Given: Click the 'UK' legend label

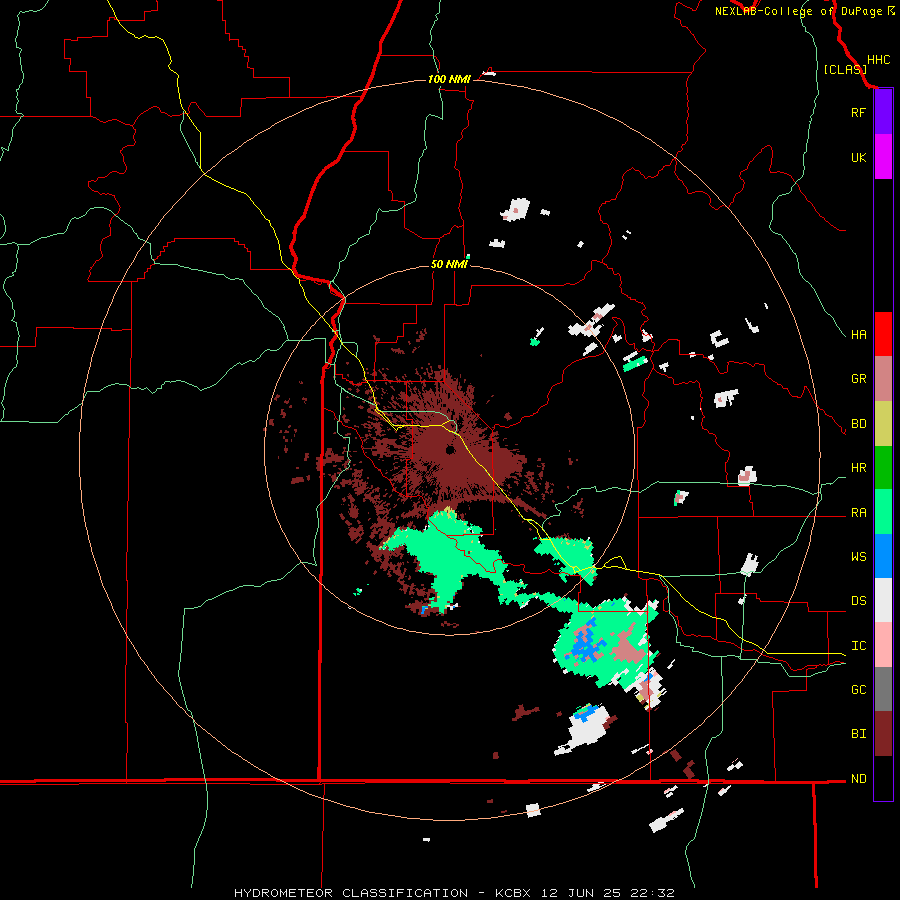Looking at the screenshot, I should (858, 158).
